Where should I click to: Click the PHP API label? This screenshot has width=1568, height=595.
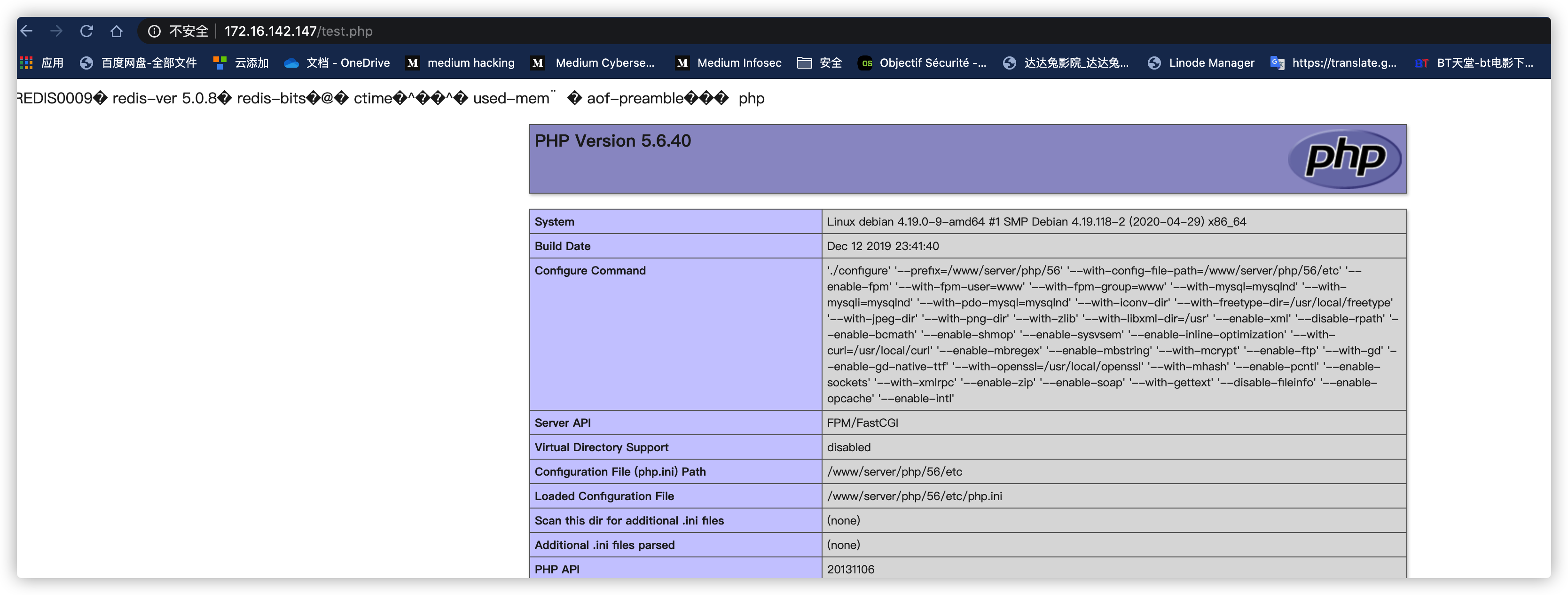[x=557, y=569]
